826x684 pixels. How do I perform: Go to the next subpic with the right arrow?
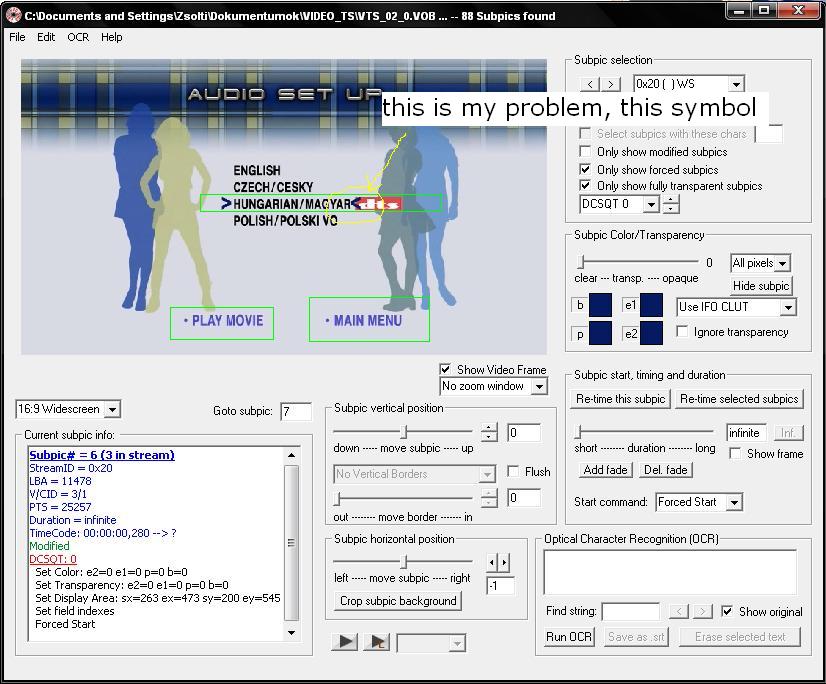[x=611, y=84]
